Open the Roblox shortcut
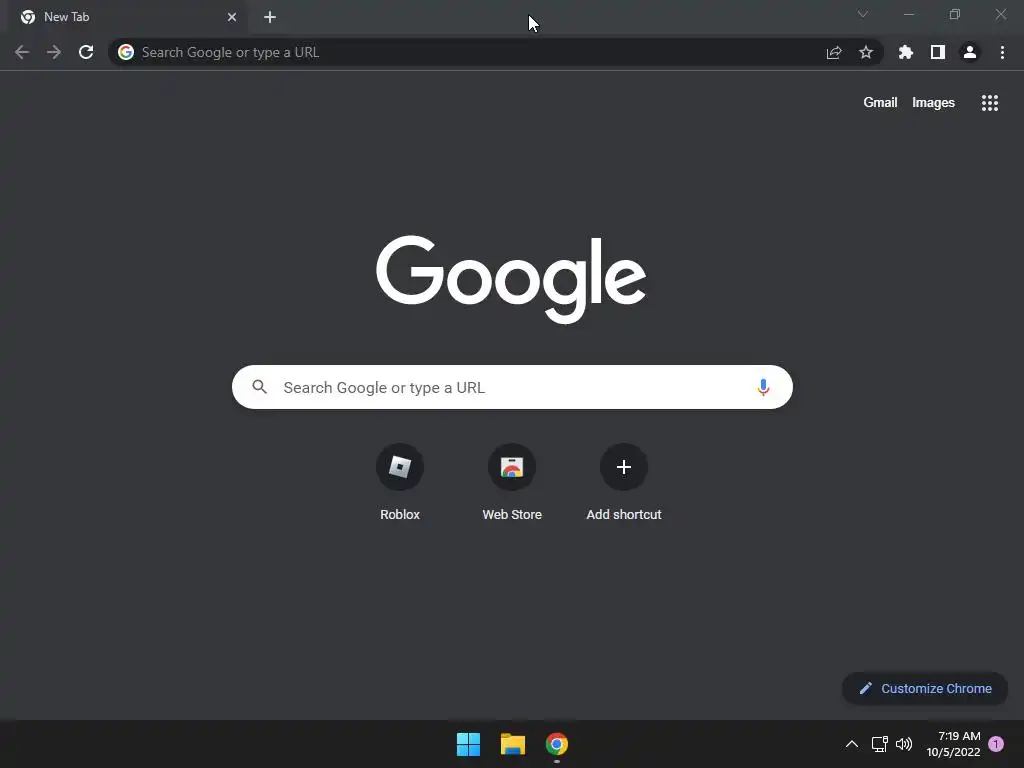The image size is (1024, 768). 400,483
